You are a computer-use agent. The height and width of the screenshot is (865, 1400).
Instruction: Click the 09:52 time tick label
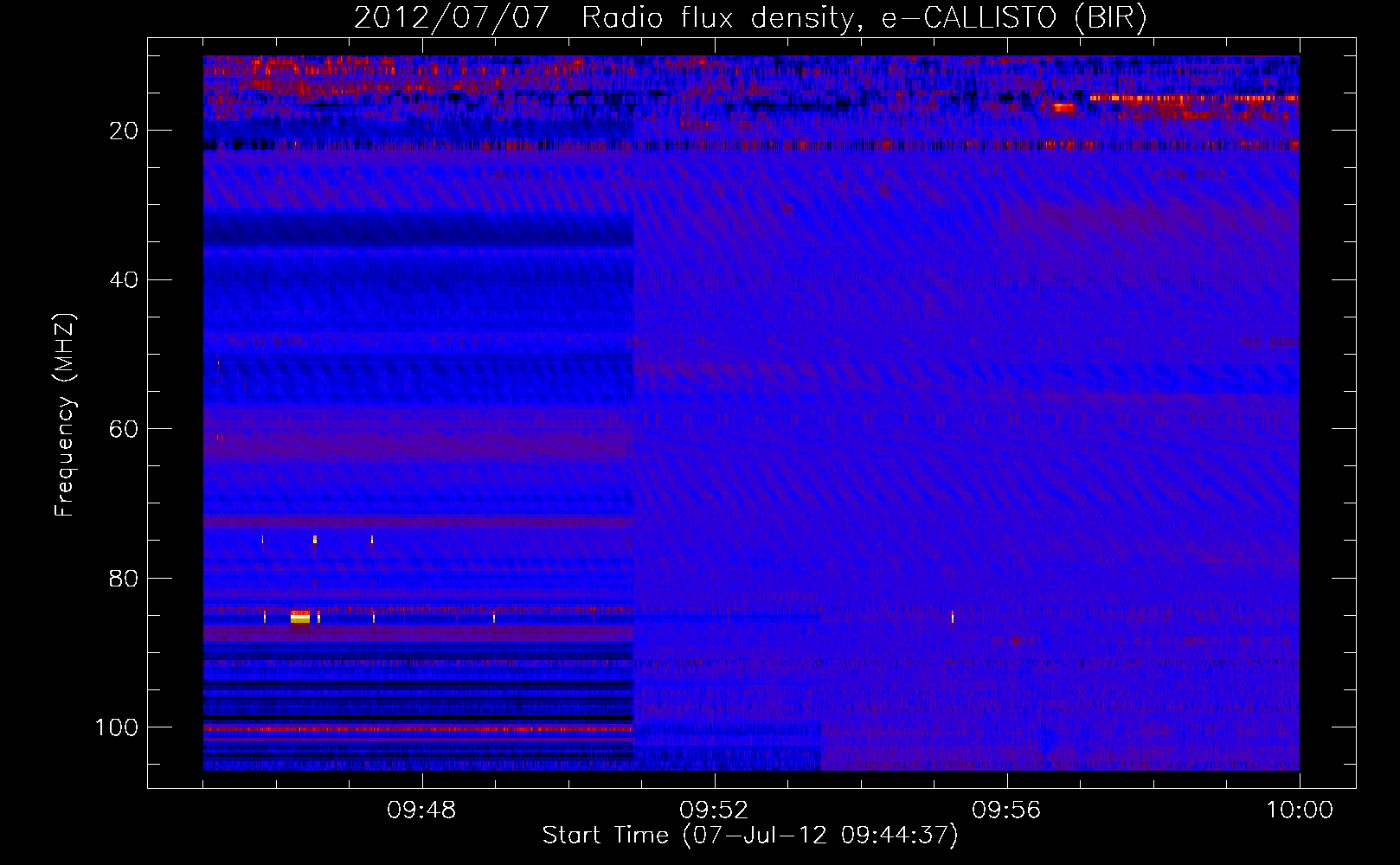click(714, 811)
